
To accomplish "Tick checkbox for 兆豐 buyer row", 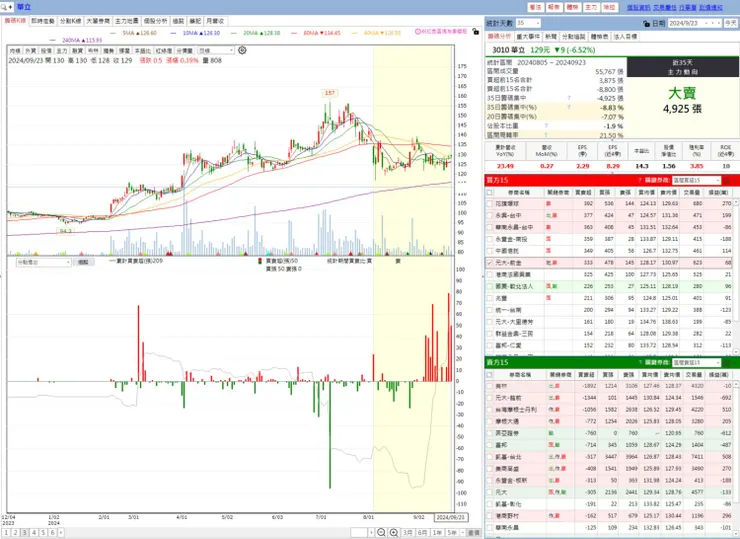I will [489, 298].
